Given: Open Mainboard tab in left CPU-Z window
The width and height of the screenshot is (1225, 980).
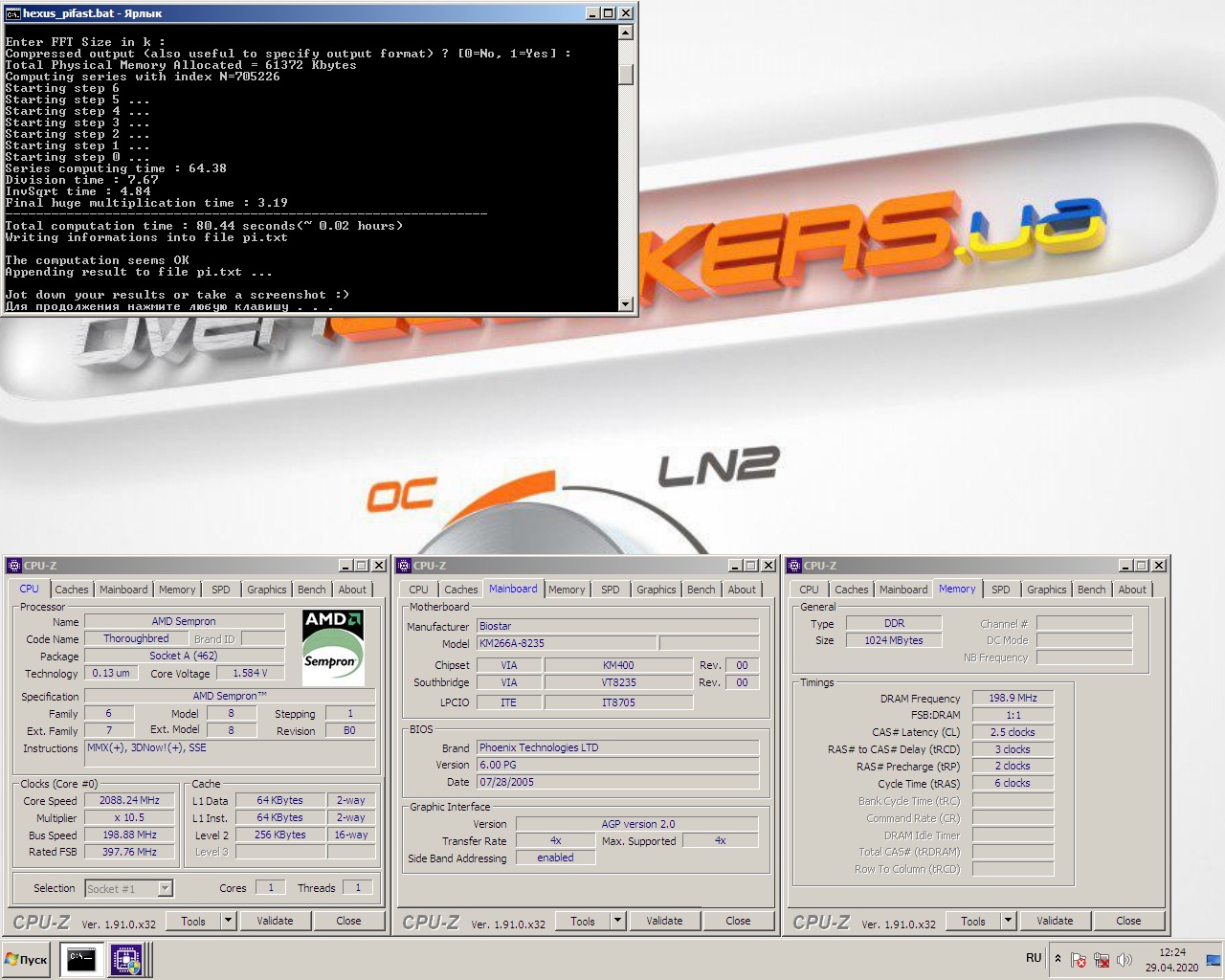Looking at the screenshot, I should point(123,590).
